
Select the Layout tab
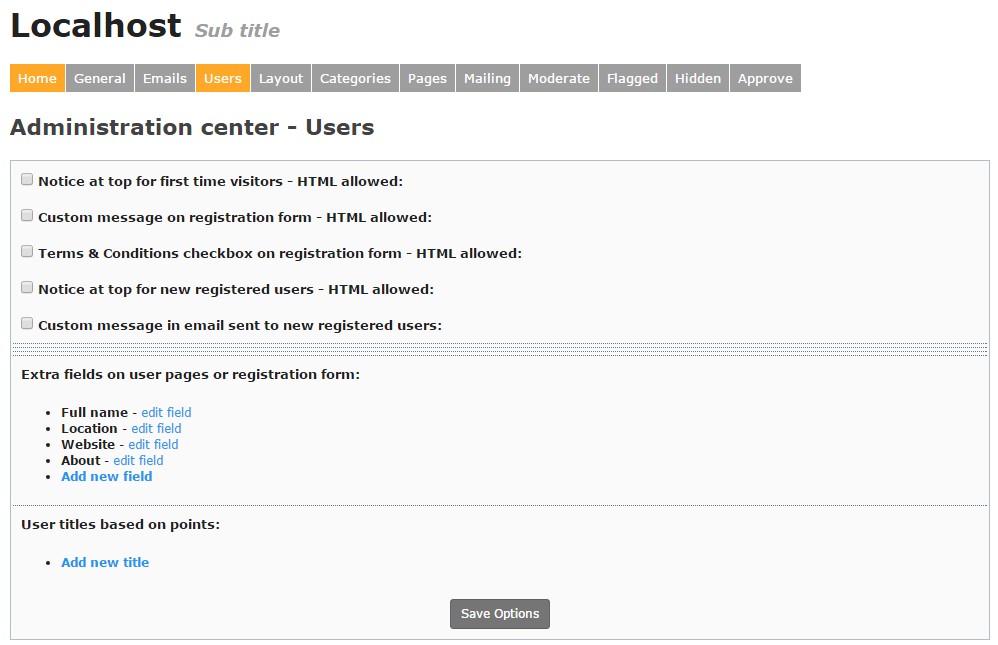point(281,78)
